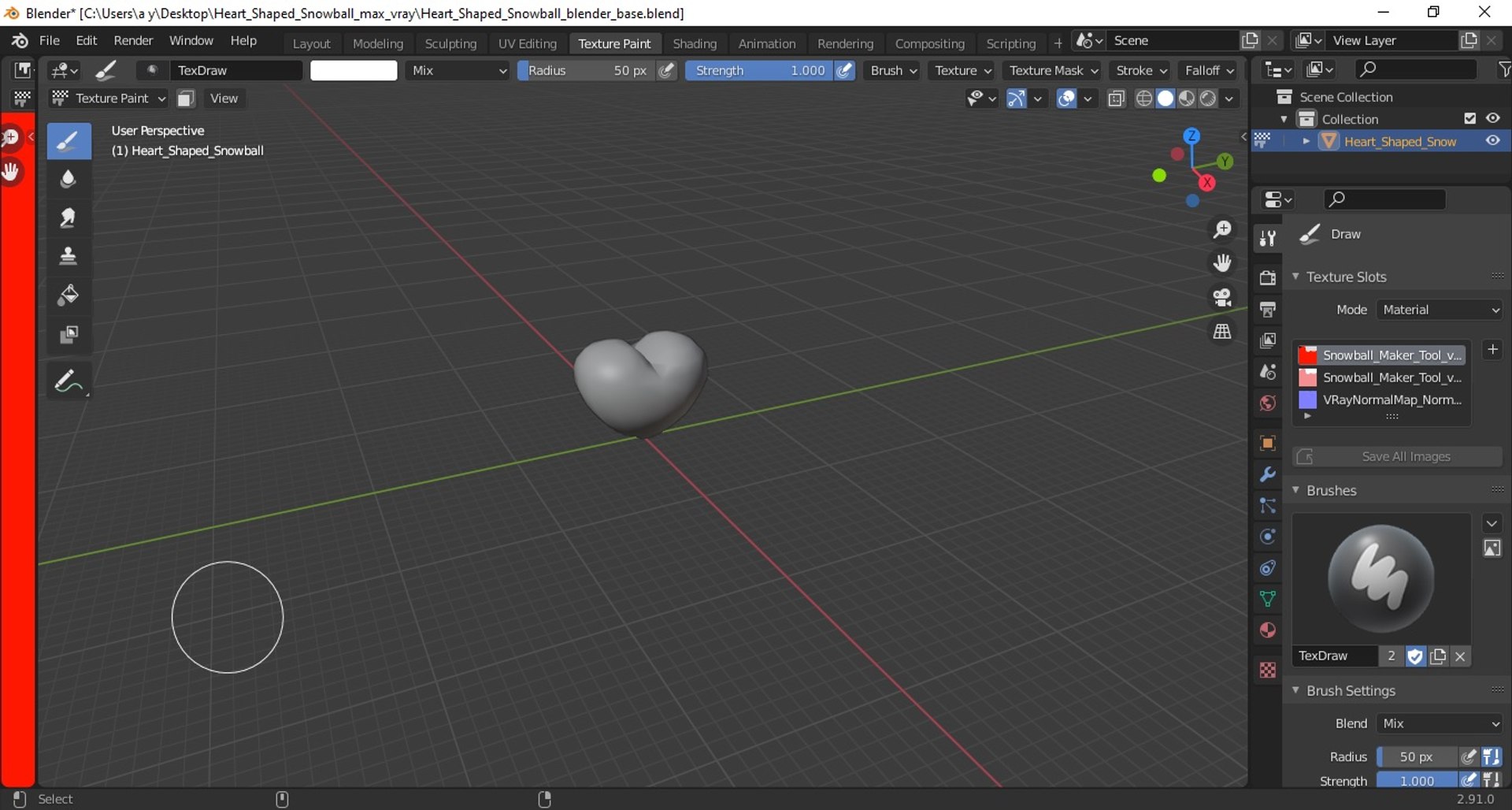Toggle camera view icon

[x=1222, y=297]
